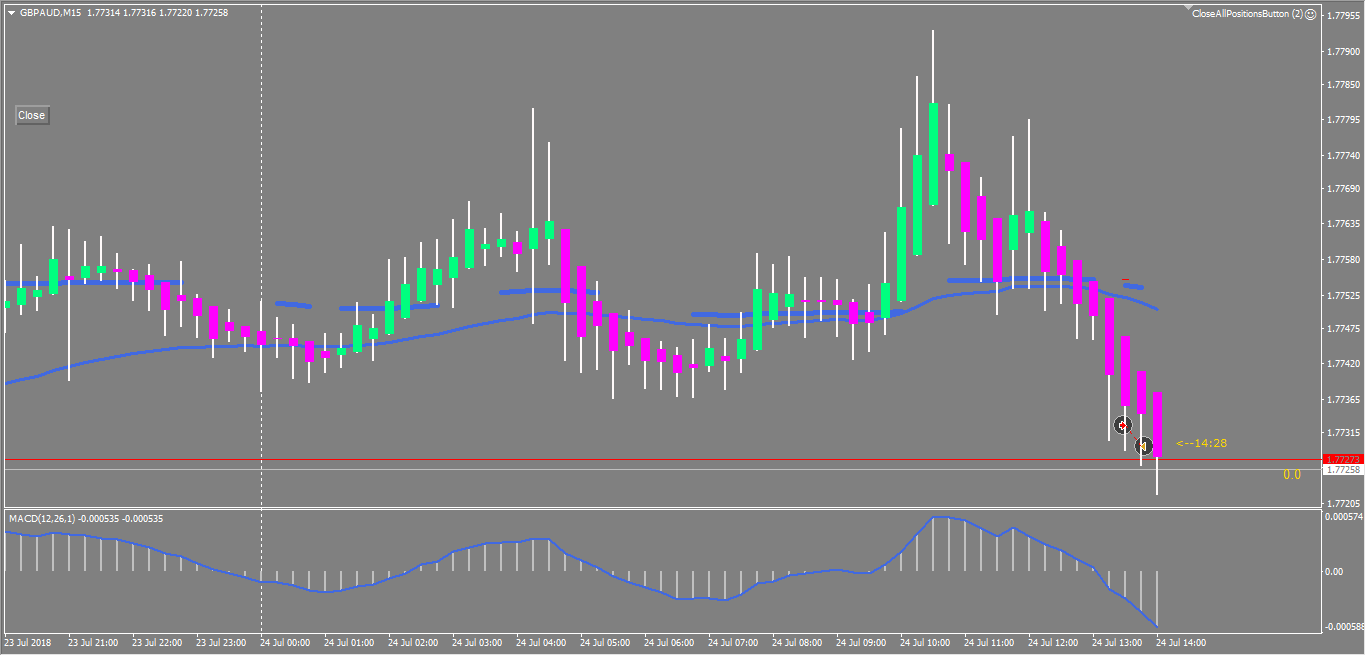Select the <--14:28 countdown label
This screenshot has height=656, width=1366.
pyautogui.click(x=1201, y=443)
